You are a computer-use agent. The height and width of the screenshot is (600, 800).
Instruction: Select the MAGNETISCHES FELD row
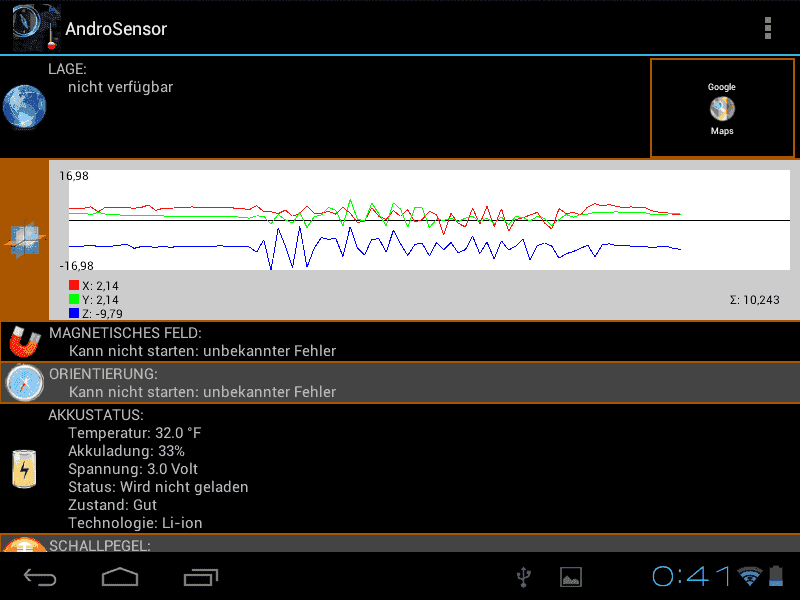tap(400, 342)
